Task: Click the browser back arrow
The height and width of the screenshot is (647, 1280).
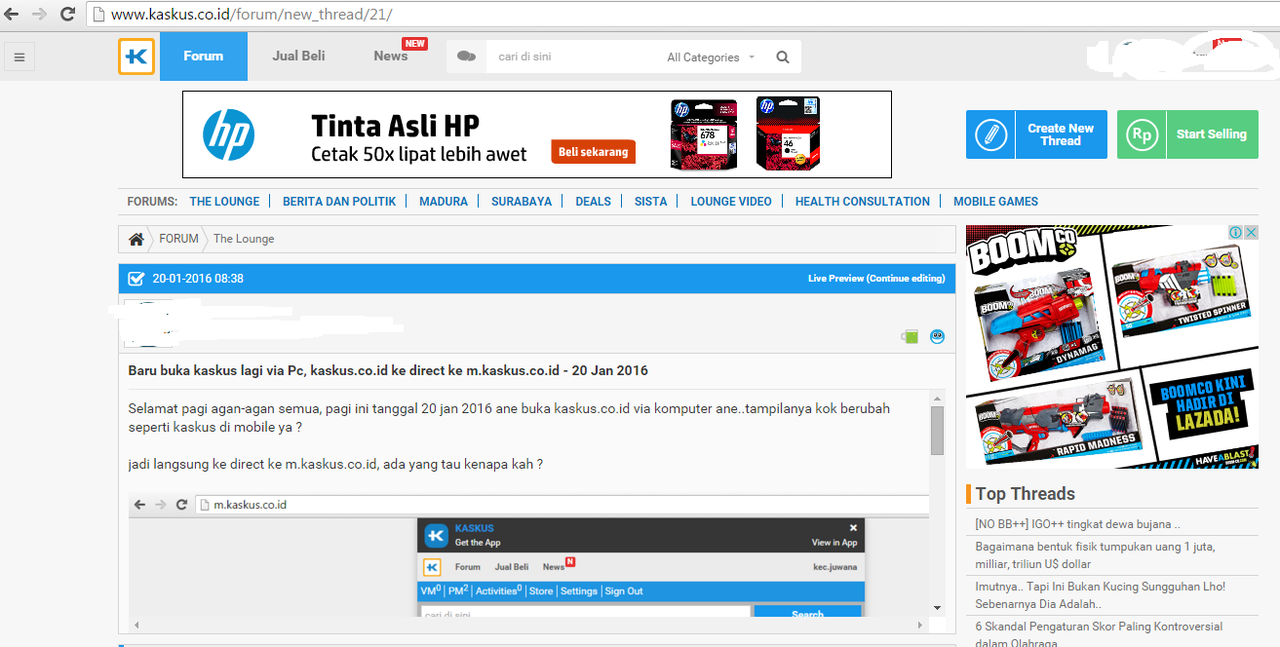Action: (x=12, y=14)
